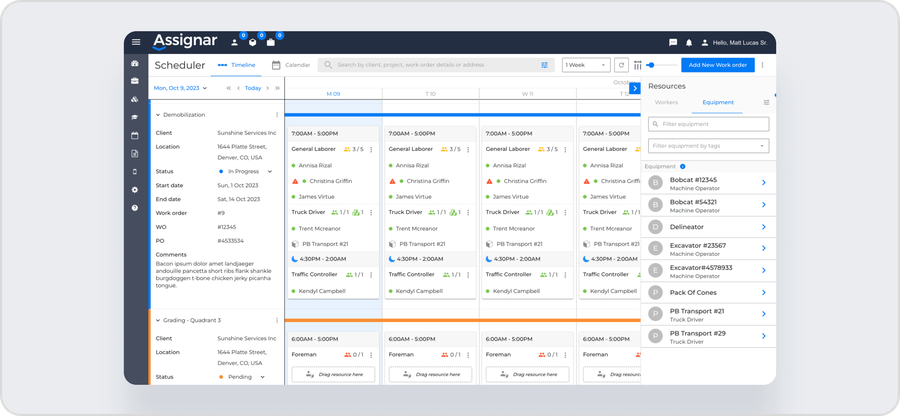Click the main work order search field

[435, 65]
